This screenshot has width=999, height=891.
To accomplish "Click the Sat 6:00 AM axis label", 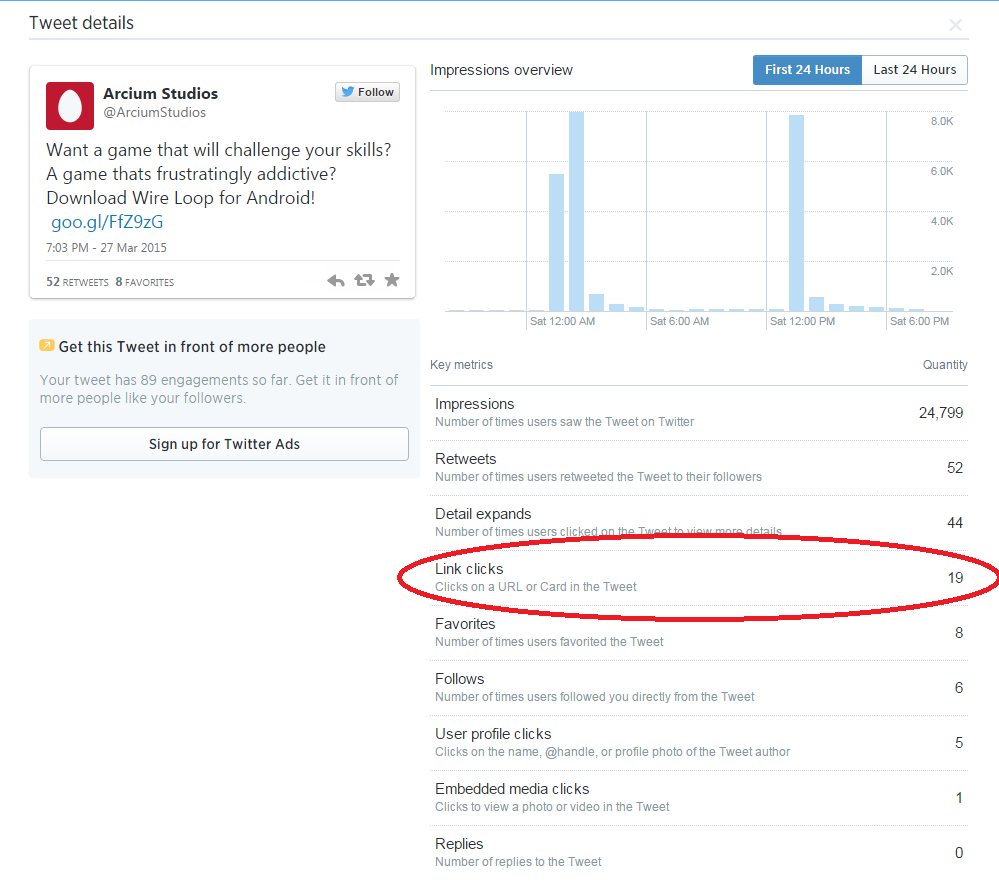I will (x=679, y=321).
